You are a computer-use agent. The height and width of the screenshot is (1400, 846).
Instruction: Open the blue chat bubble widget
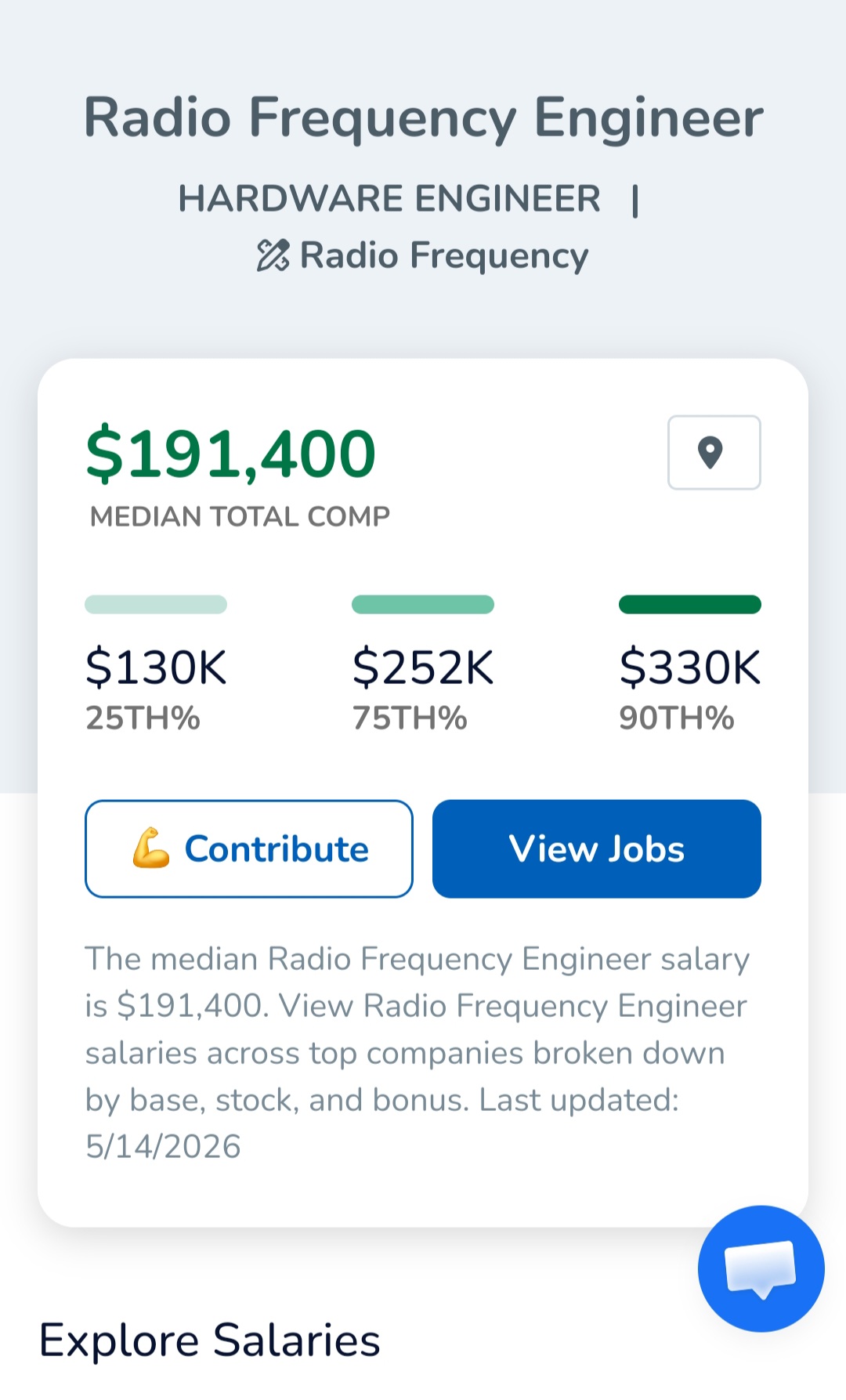(x=761, y=1268)
